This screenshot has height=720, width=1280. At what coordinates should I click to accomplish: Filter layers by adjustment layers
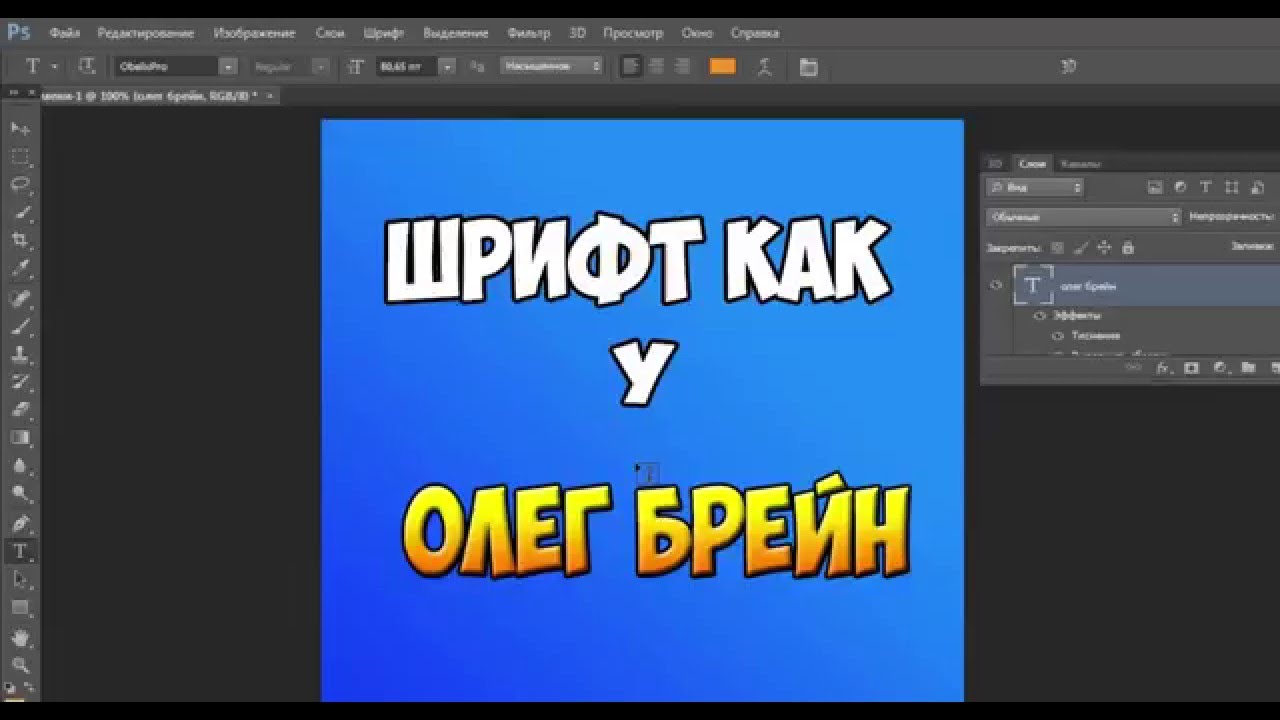tap(1180, 187)
